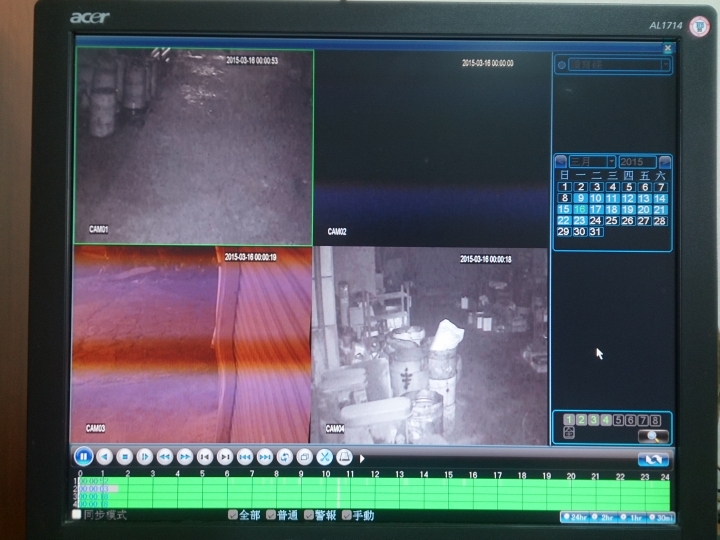The width and height of the screenshot is (720, 540).
Task: Toggle the 全部 record type checkbox
Action: 233,515
